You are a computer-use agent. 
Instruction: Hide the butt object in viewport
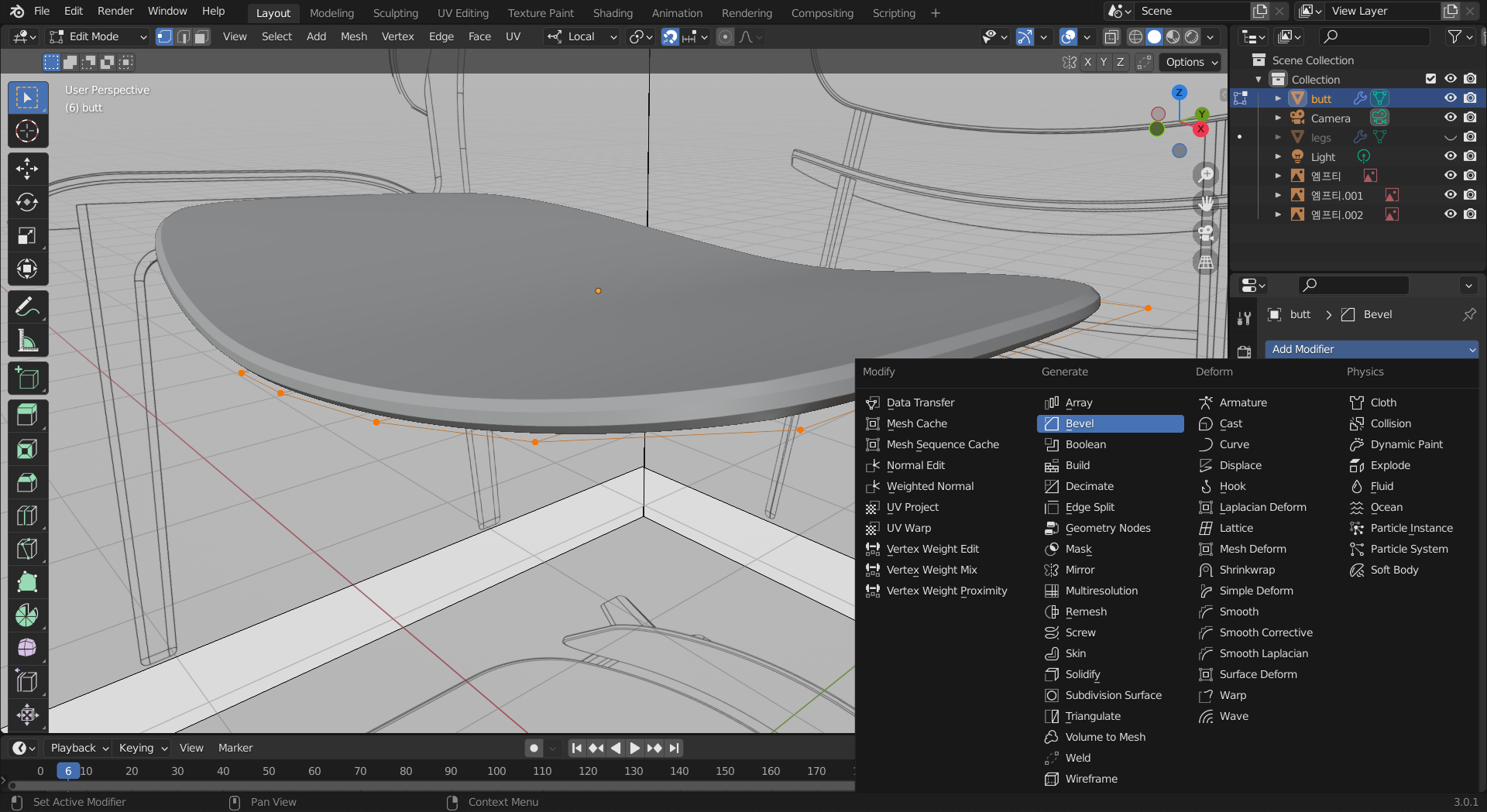point(1451,98)
